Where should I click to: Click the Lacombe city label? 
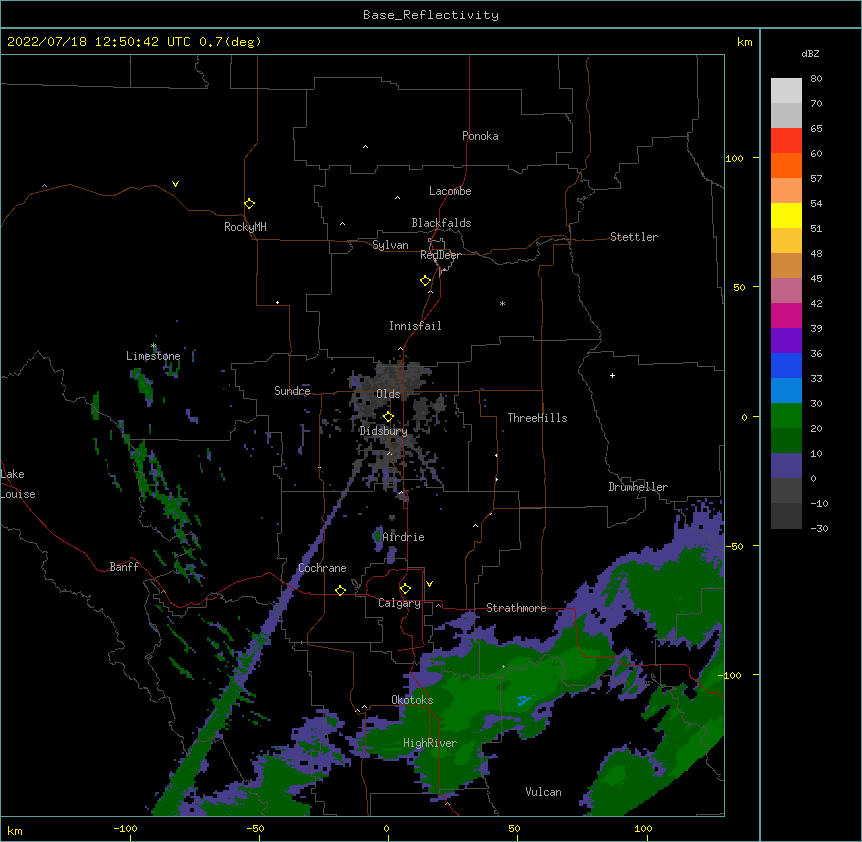coord(450,191)
